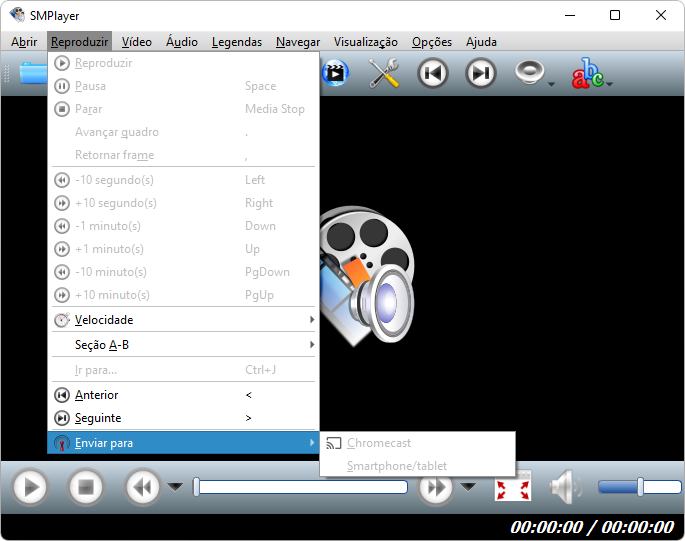Choose Chromecast from the submenu
Image resolution: width=685 pixels, height=541 pixels.
[x=418, y=443]
